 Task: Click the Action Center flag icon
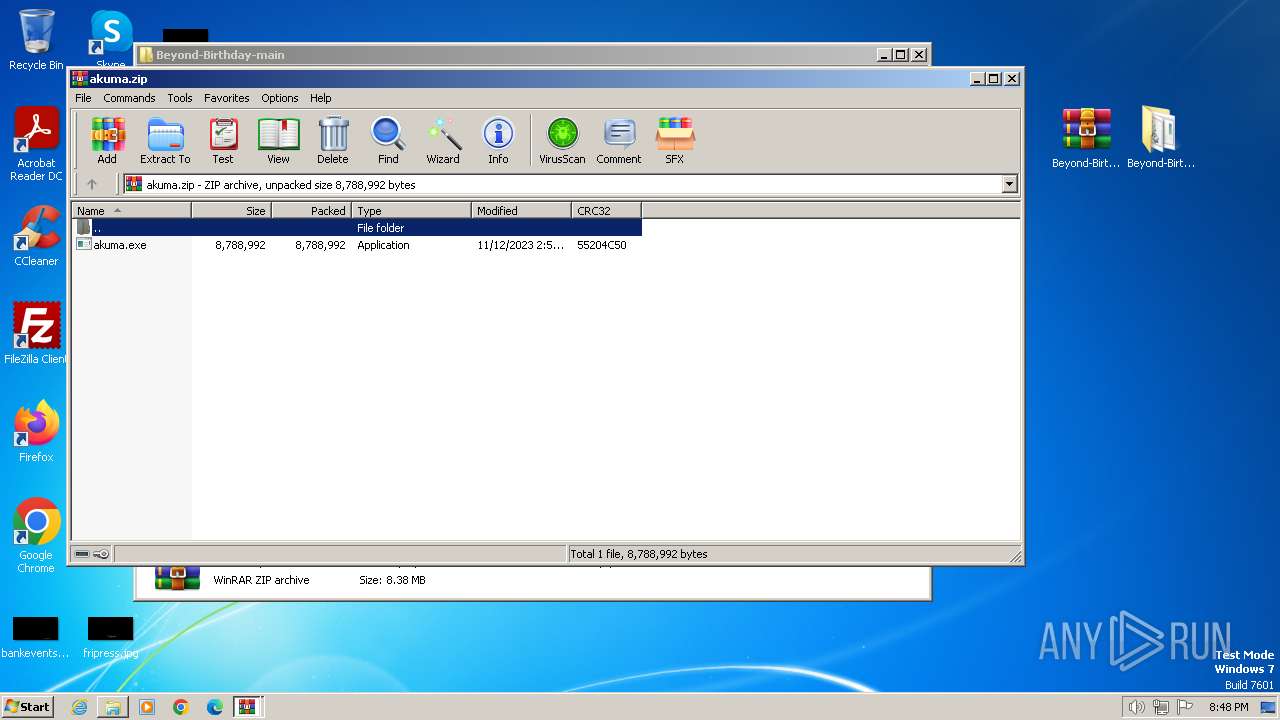(1185, 707)
